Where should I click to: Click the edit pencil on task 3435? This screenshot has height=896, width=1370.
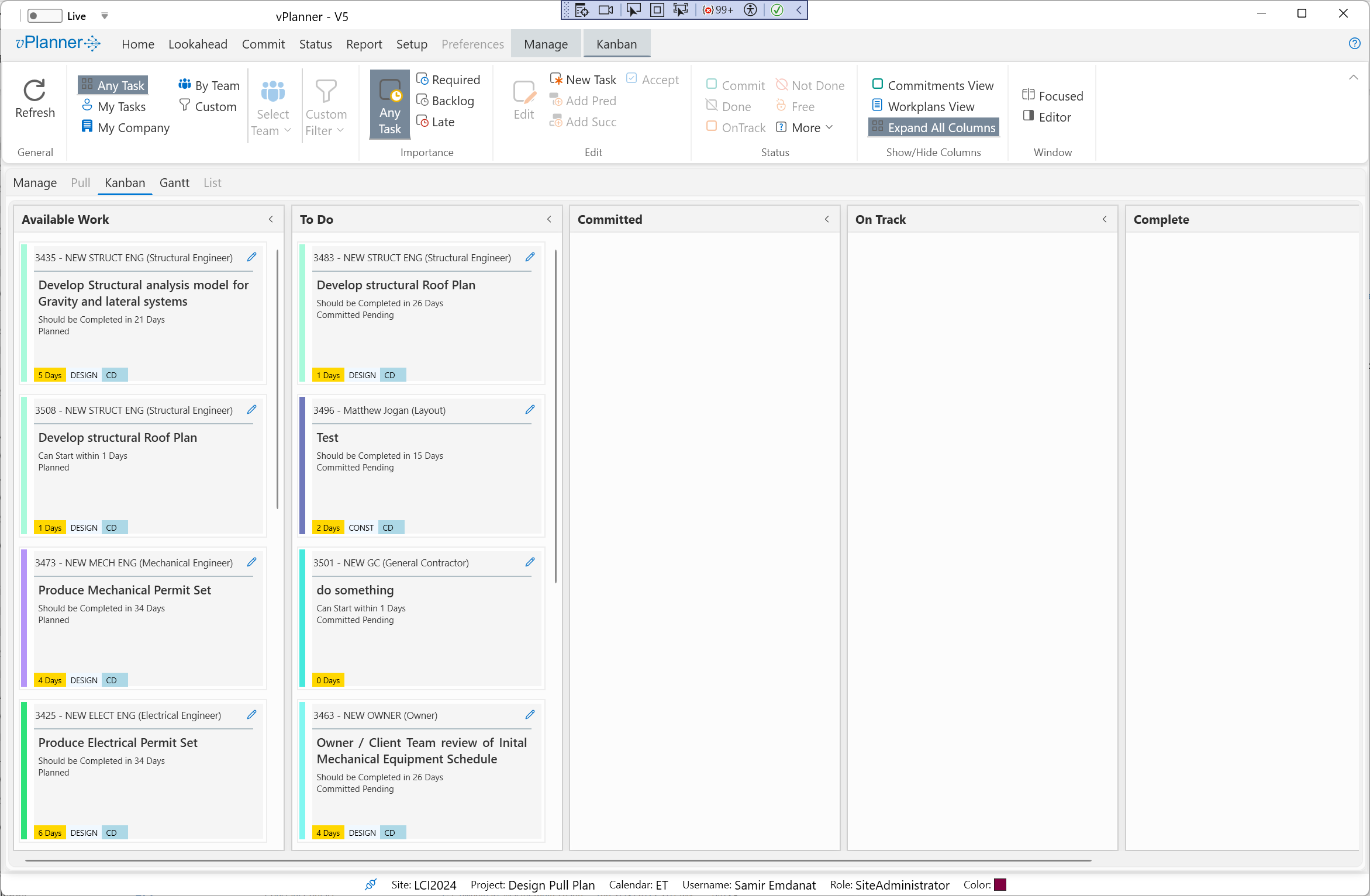[252, 257]
